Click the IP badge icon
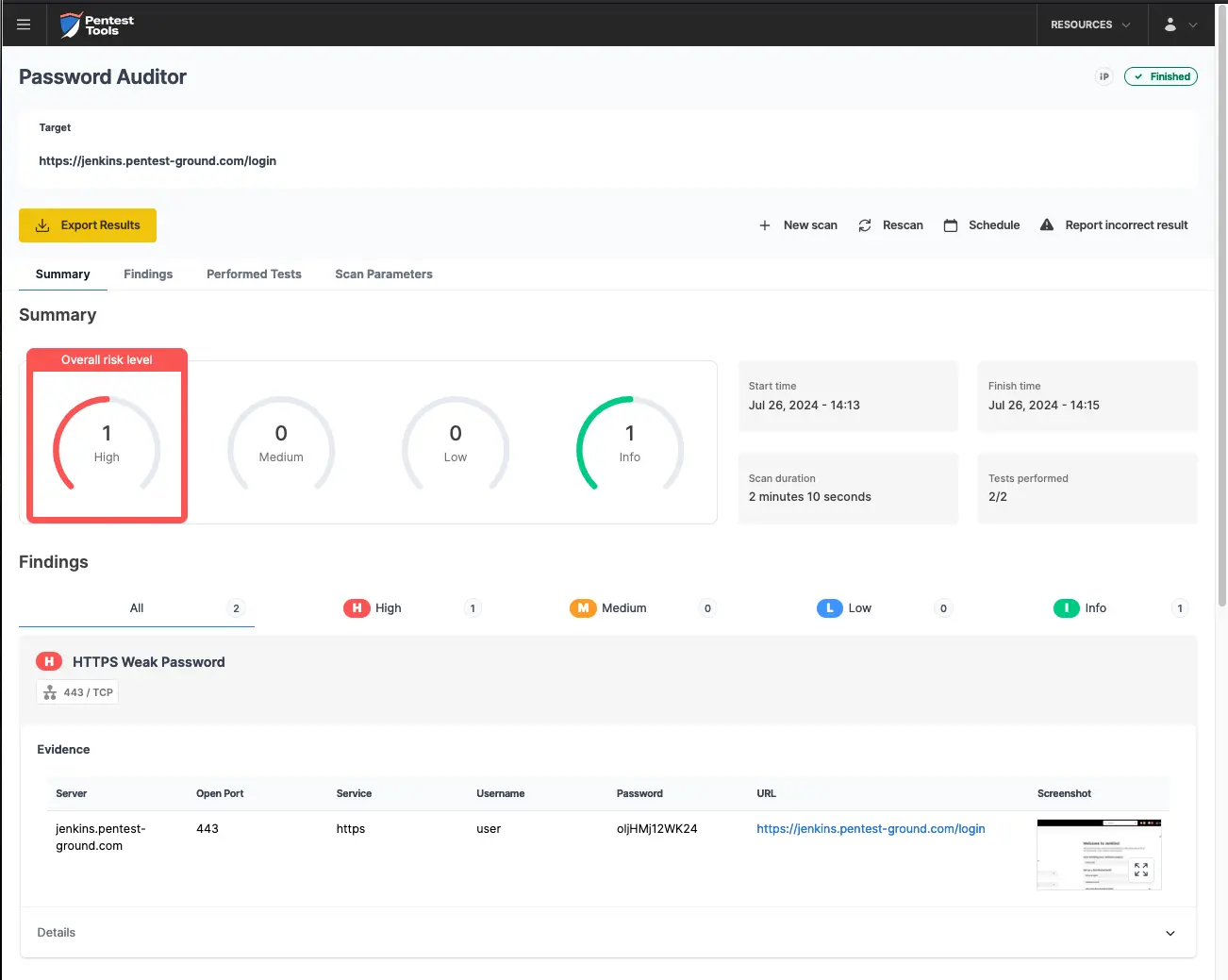Image resolution: width=1228 pixels, height=980 pixels. (1104, 76)
